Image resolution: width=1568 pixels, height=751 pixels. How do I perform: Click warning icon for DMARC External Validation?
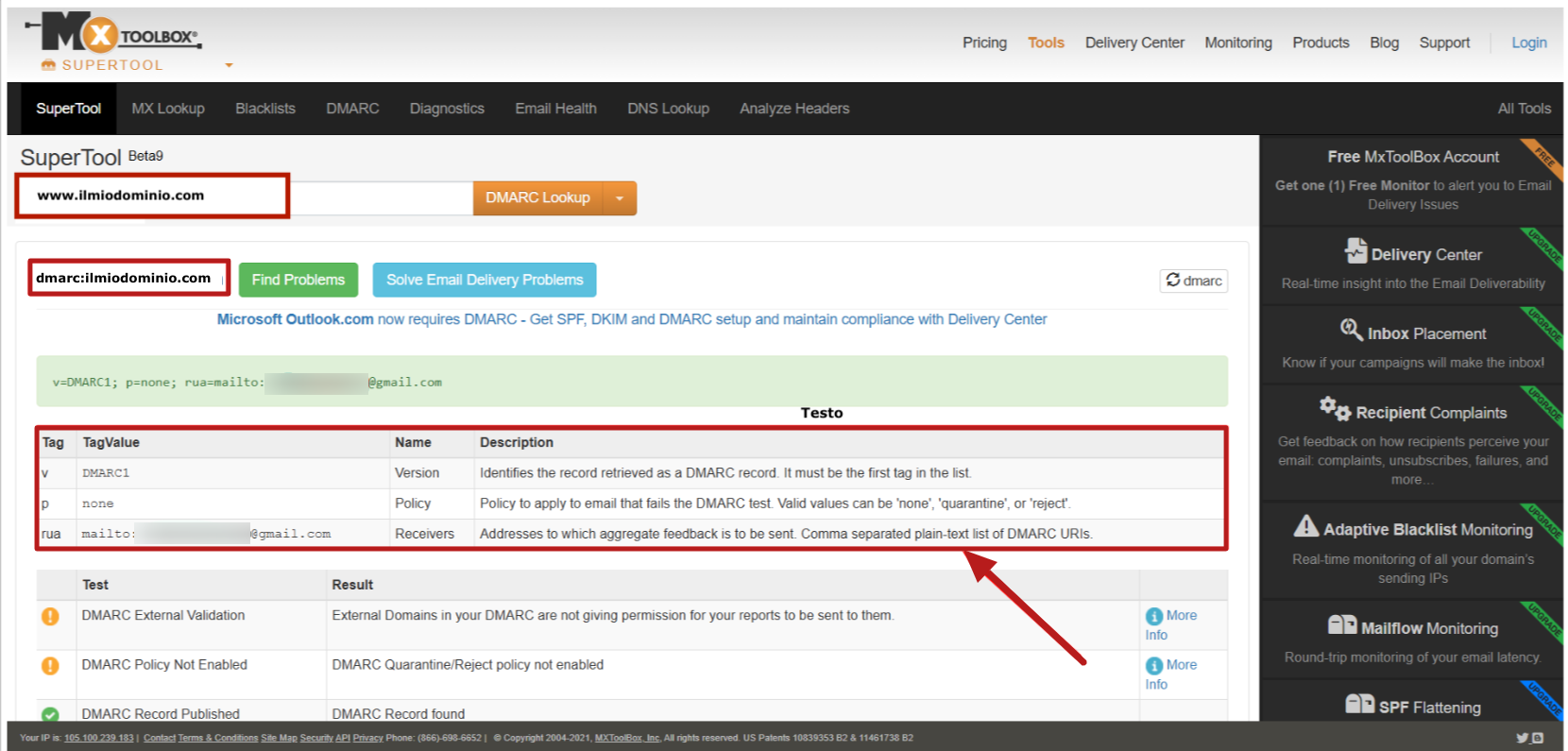(50, 616)
